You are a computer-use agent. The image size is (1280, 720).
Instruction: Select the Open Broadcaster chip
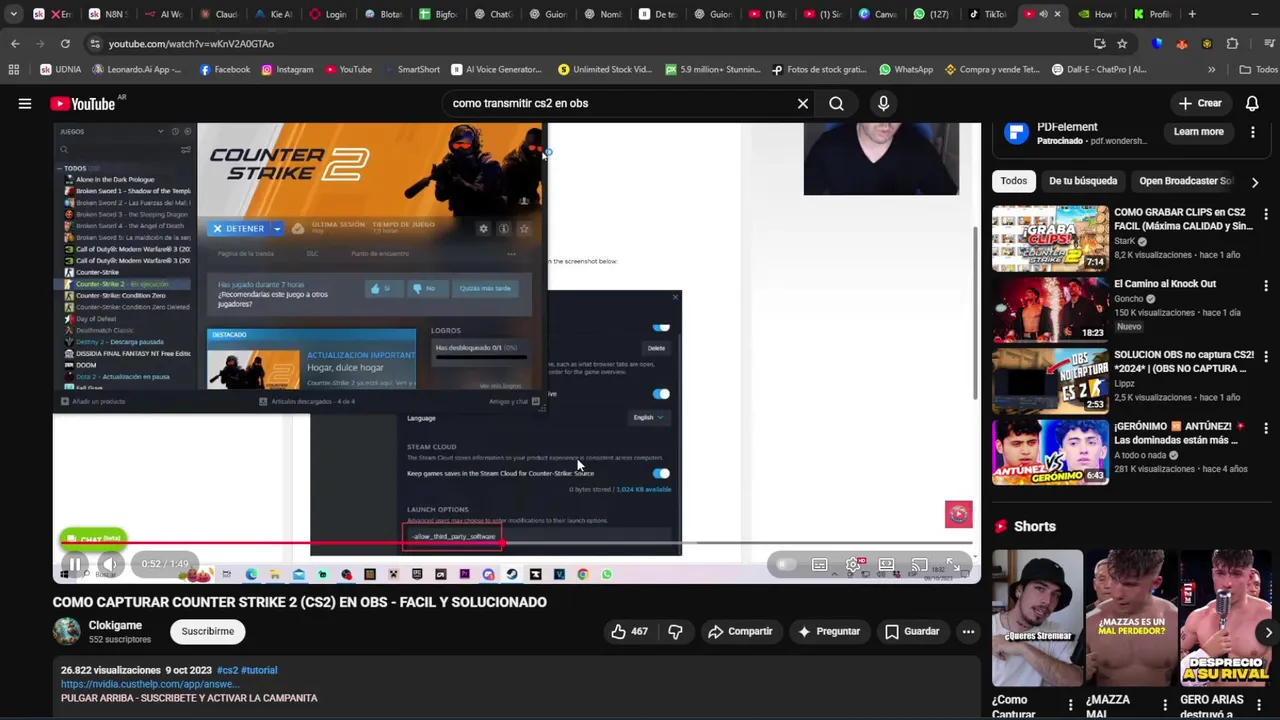click(1186, 181)
